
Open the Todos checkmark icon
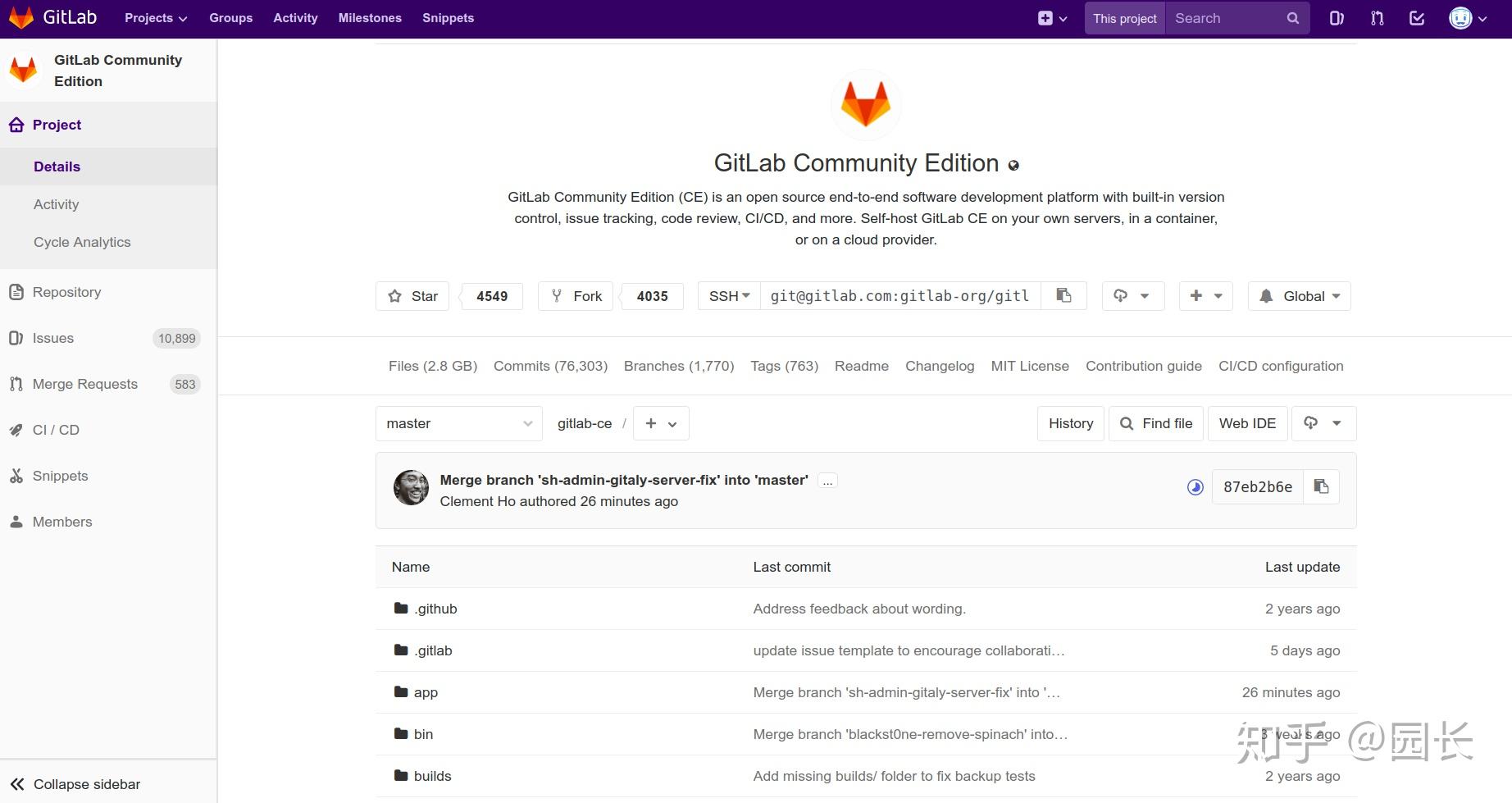tap(1416, 17)
